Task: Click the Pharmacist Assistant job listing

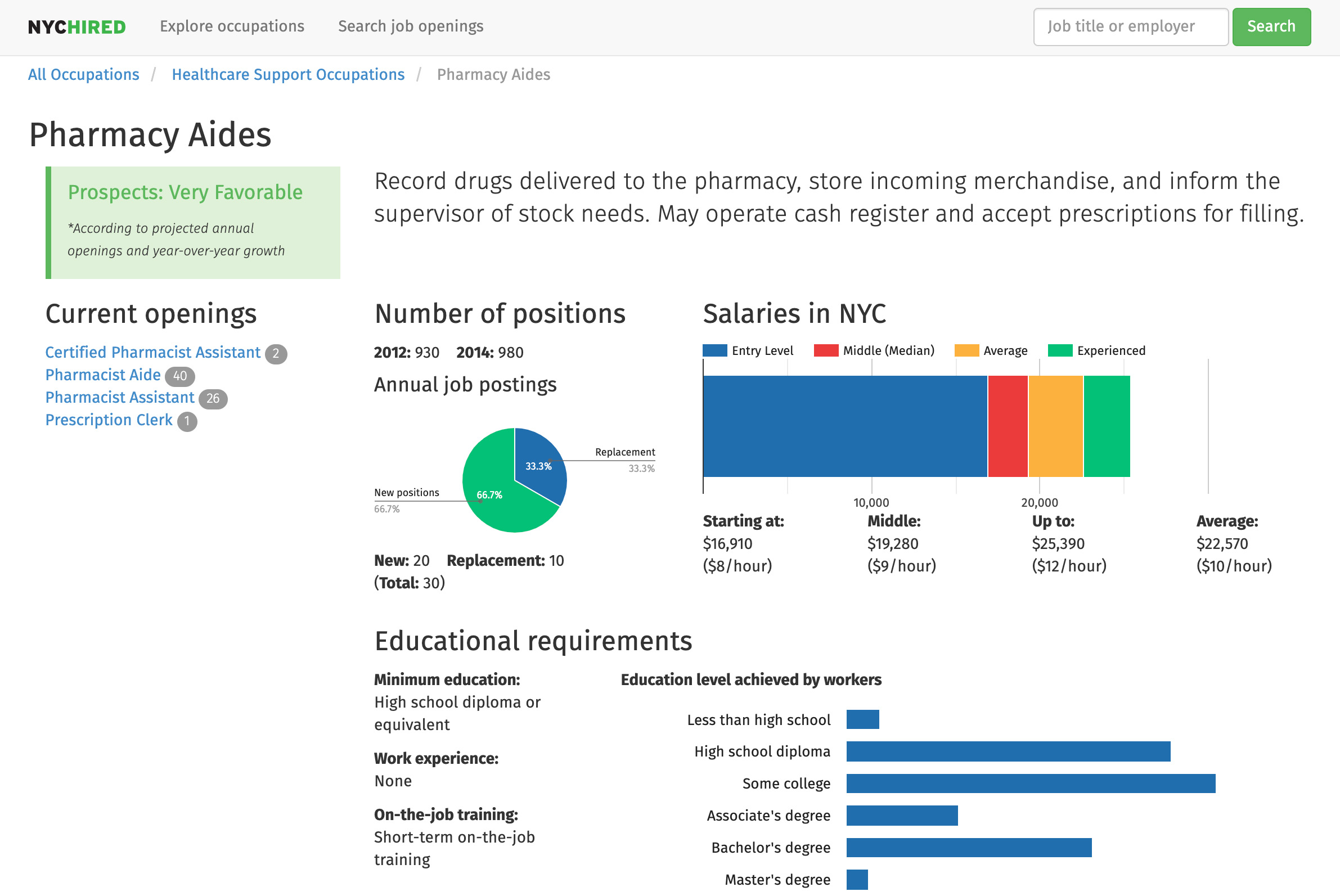Action: 121,397
